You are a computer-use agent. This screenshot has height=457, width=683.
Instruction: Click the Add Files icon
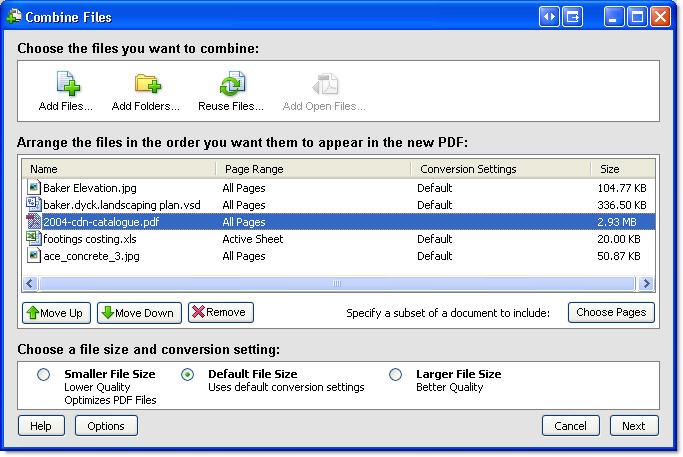coord(66,84)
